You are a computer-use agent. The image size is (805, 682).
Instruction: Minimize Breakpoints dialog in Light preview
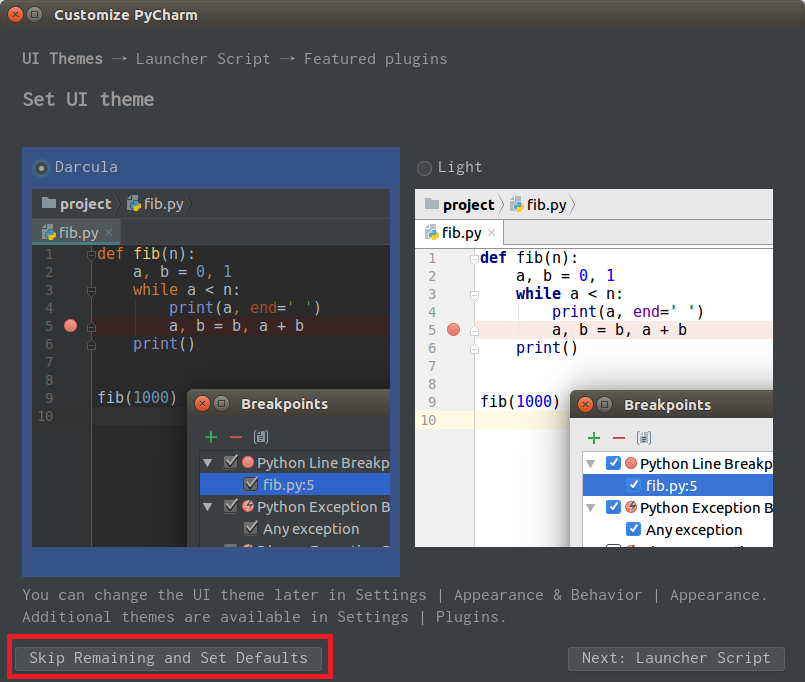coord(604,405)
